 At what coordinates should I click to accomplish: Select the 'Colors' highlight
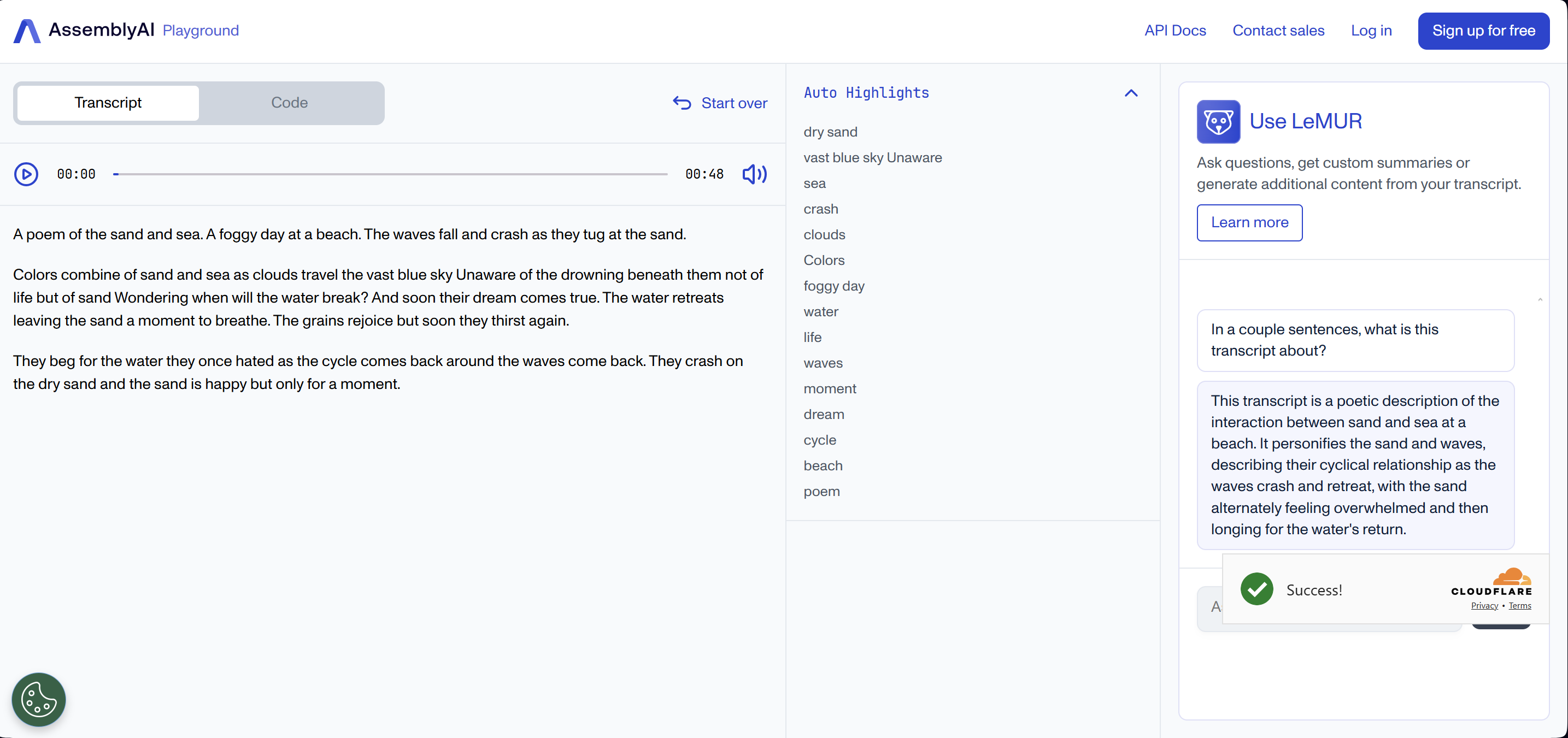(824, 261)
